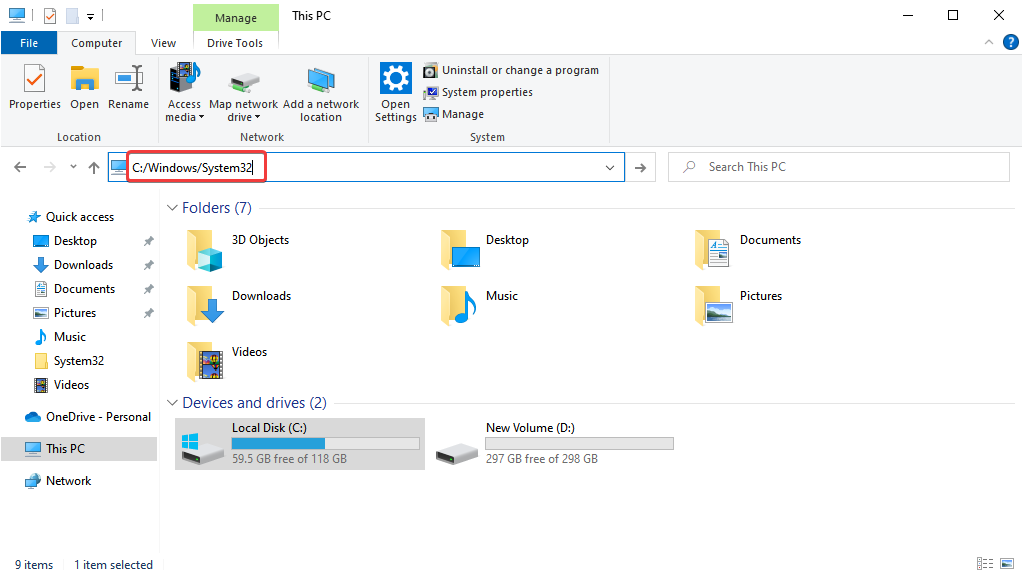The height and width of the screenshot is (577, 1023).
Task: Switch to the Computer tab
Action: (x=97, y=43)
